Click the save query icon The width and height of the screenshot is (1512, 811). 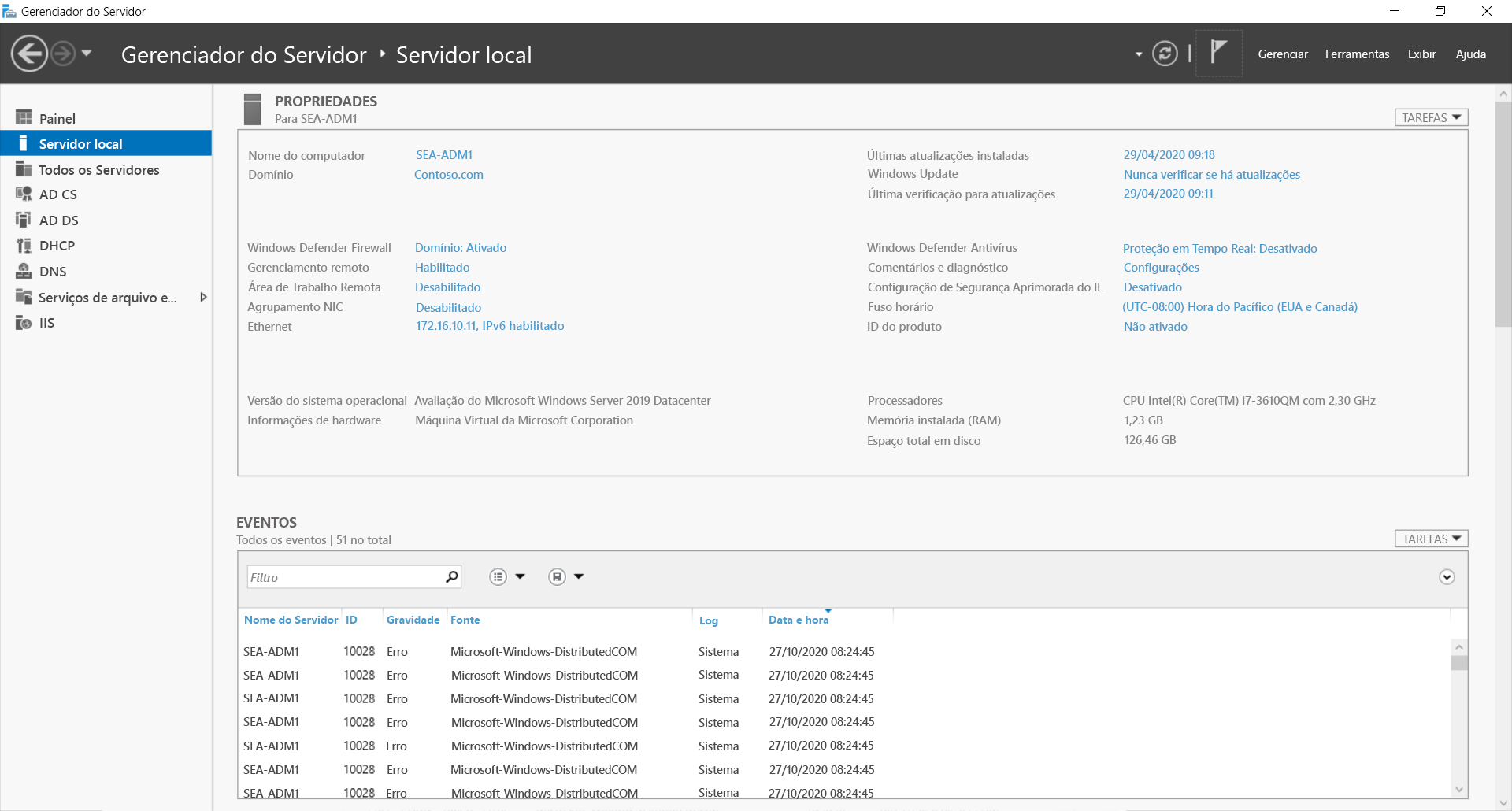coord(557,577)
